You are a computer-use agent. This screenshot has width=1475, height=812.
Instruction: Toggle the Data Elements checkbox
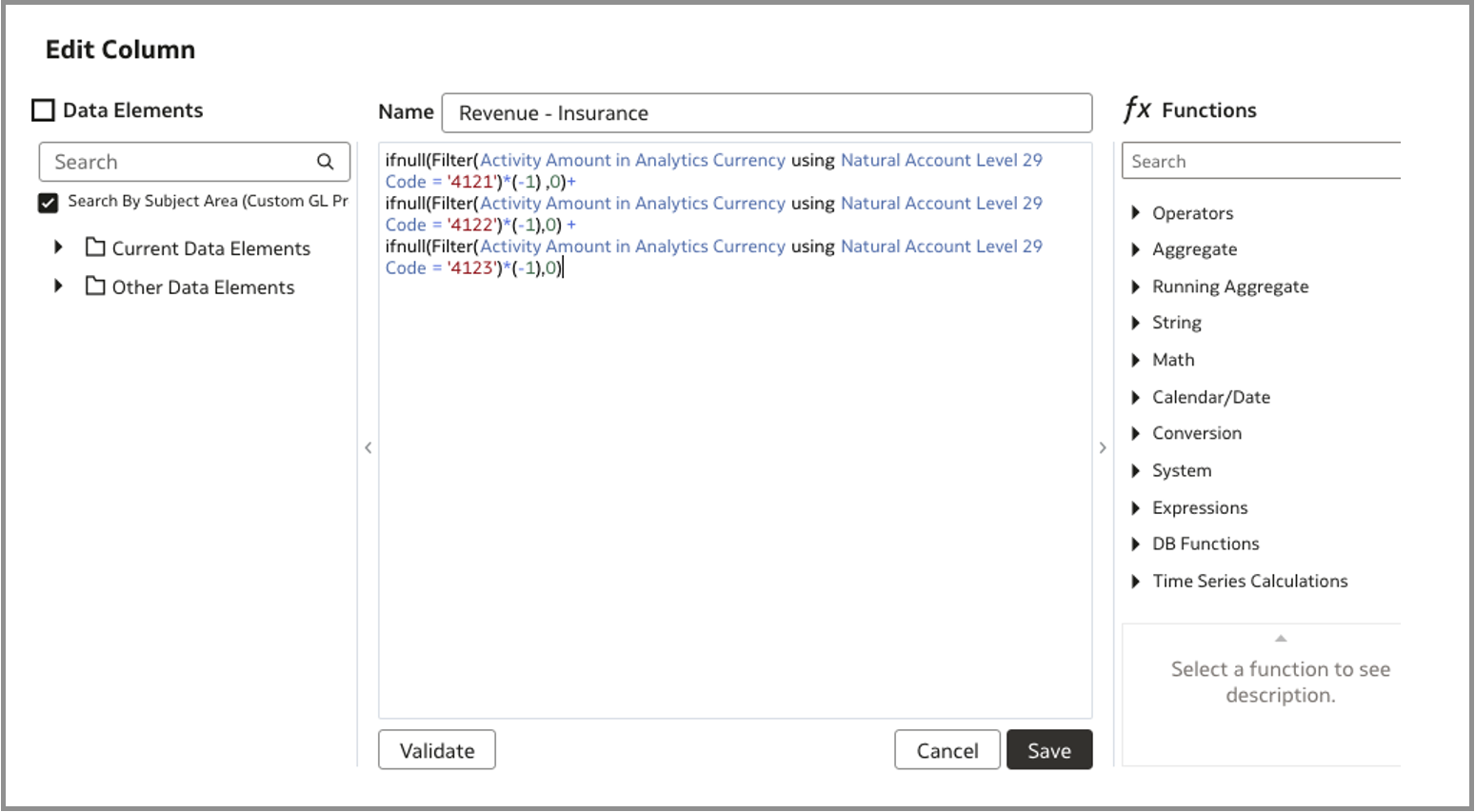click(x=44, y=110)
